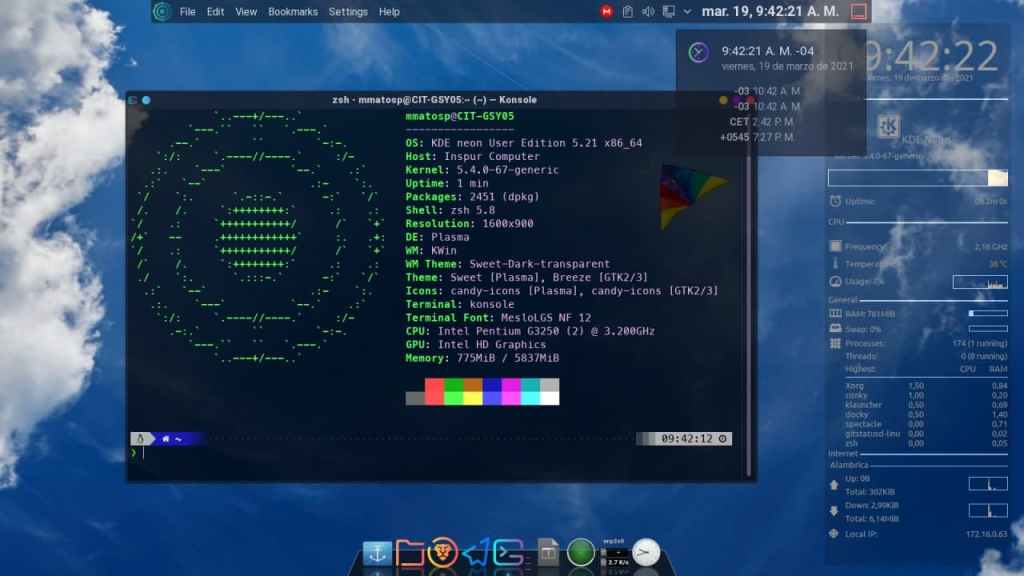Open Visual Studio Code from dock
Screen dimensions: 1024x576
tap(477, 552)
